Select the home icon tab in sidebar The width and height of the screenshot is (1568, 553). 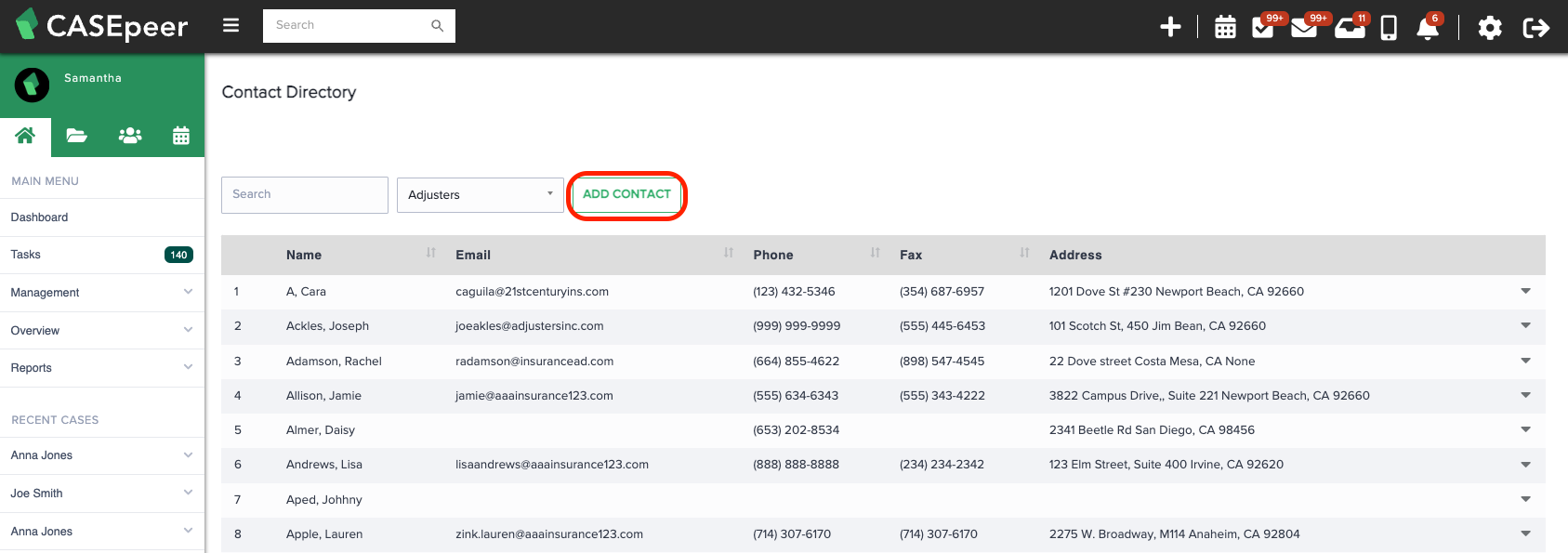25,136
